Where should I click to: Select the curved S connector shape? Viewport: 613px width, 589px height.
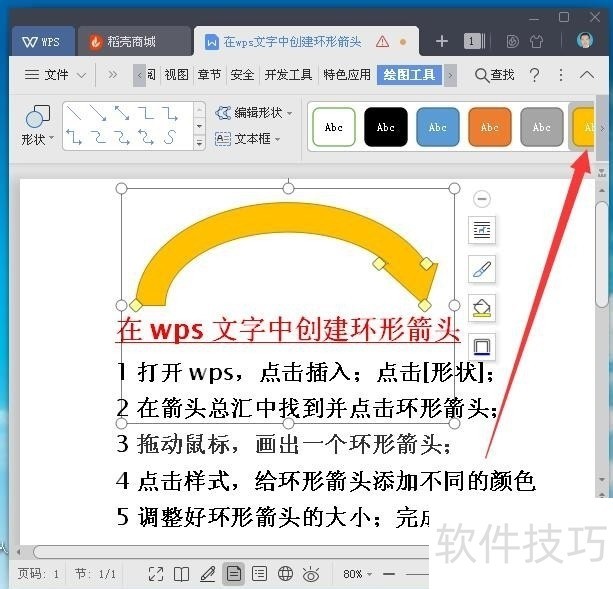point(170,137)
